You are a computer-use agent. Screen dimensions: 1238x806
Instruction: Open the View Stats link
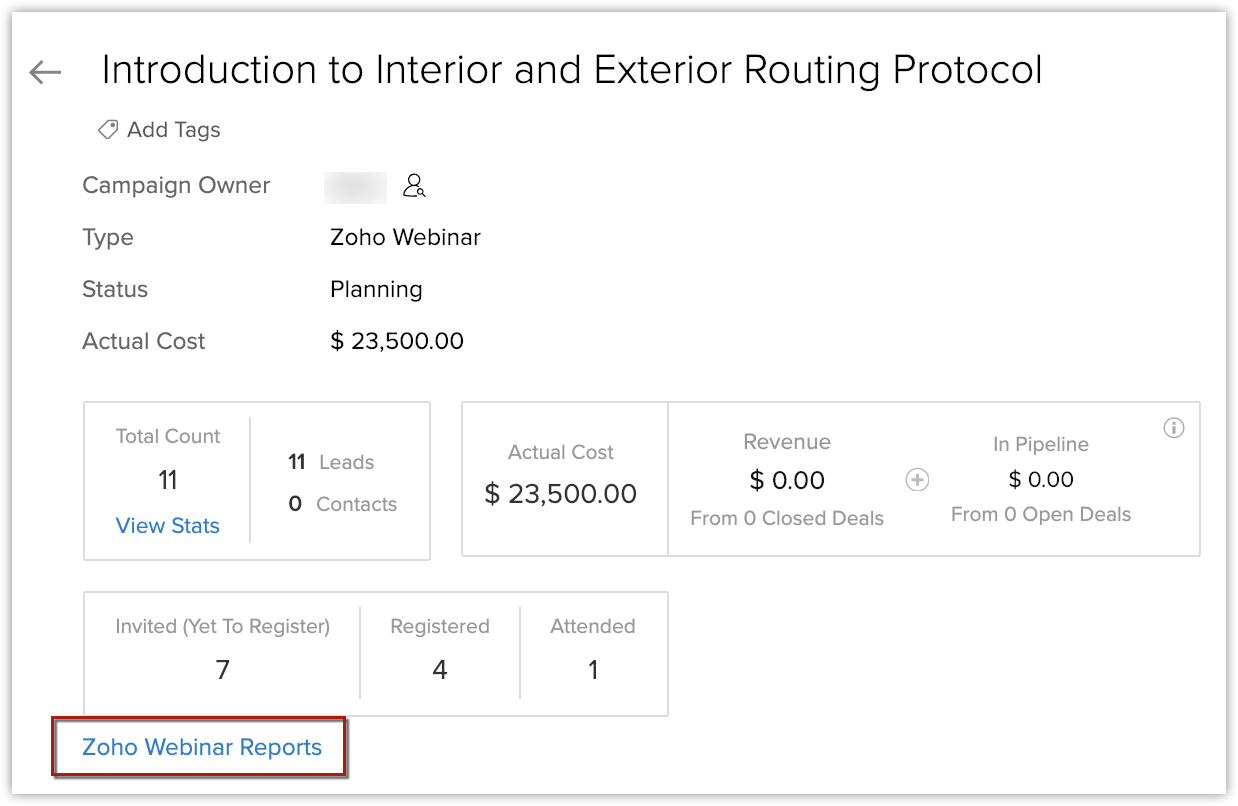(167, 526)
